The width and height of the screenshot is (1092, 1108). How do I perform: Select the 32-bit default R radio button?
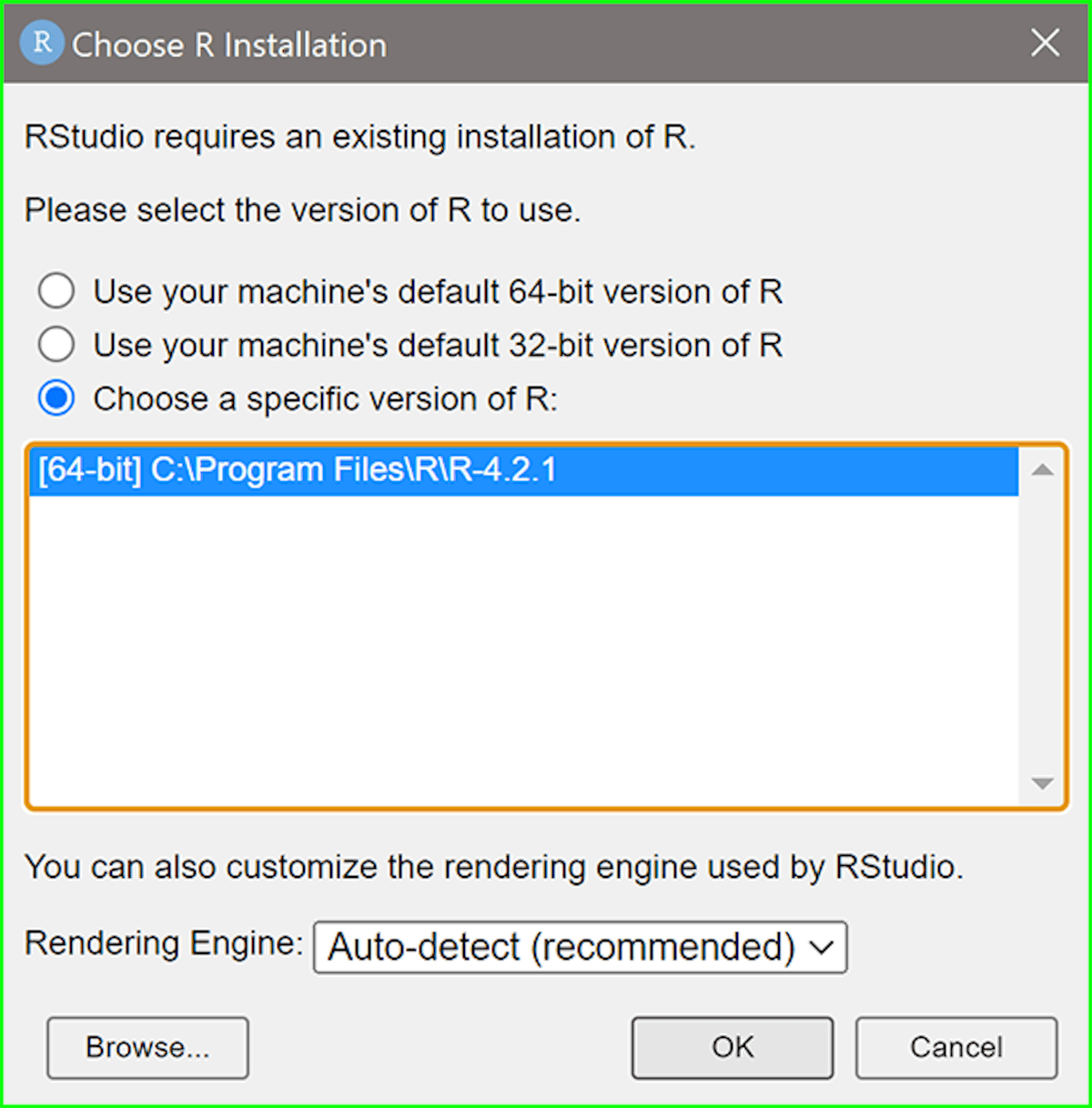56,344
